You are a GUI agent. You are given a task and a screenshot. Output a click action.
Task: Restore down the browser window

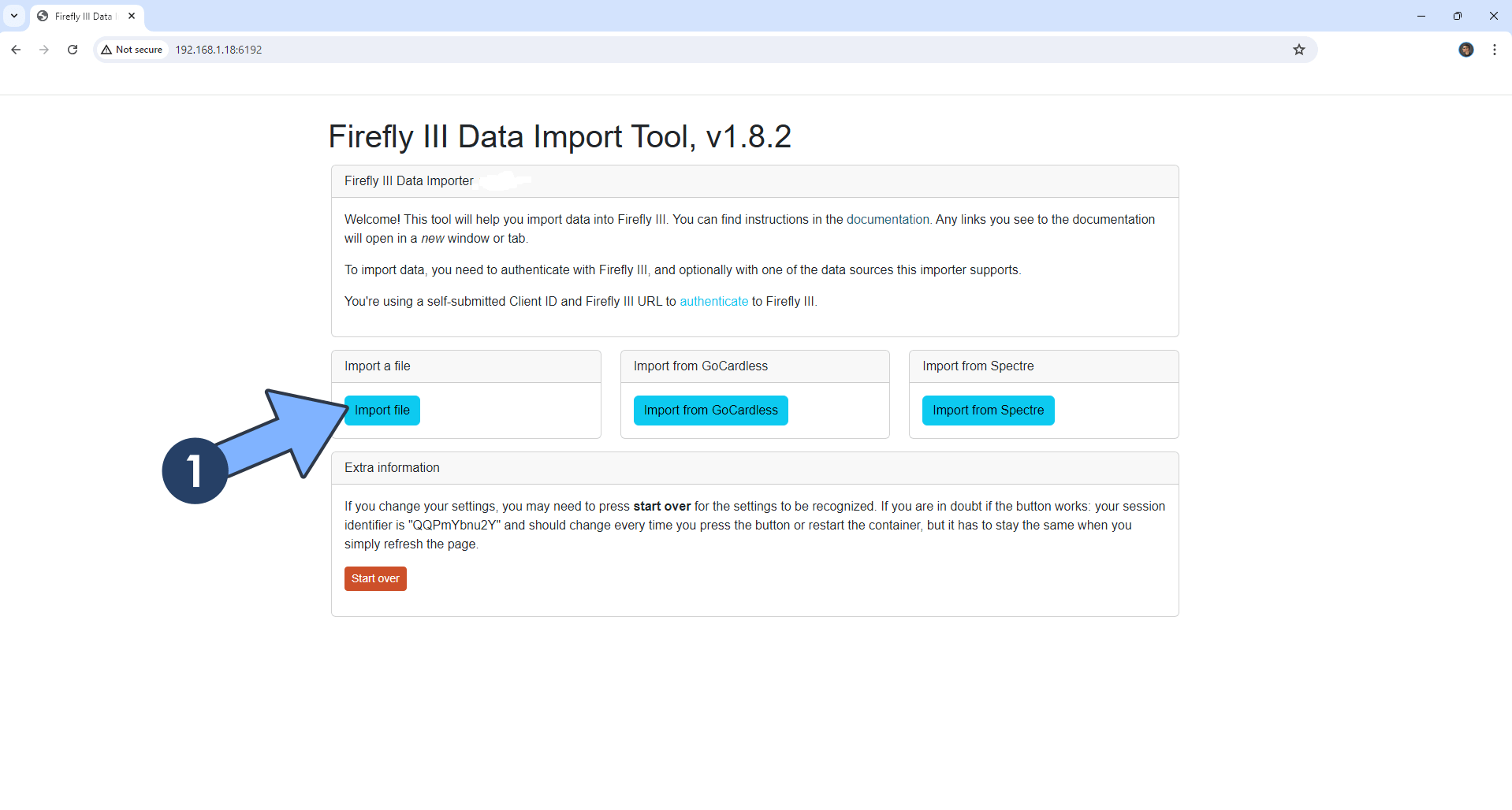click(x=1457, y=16)
